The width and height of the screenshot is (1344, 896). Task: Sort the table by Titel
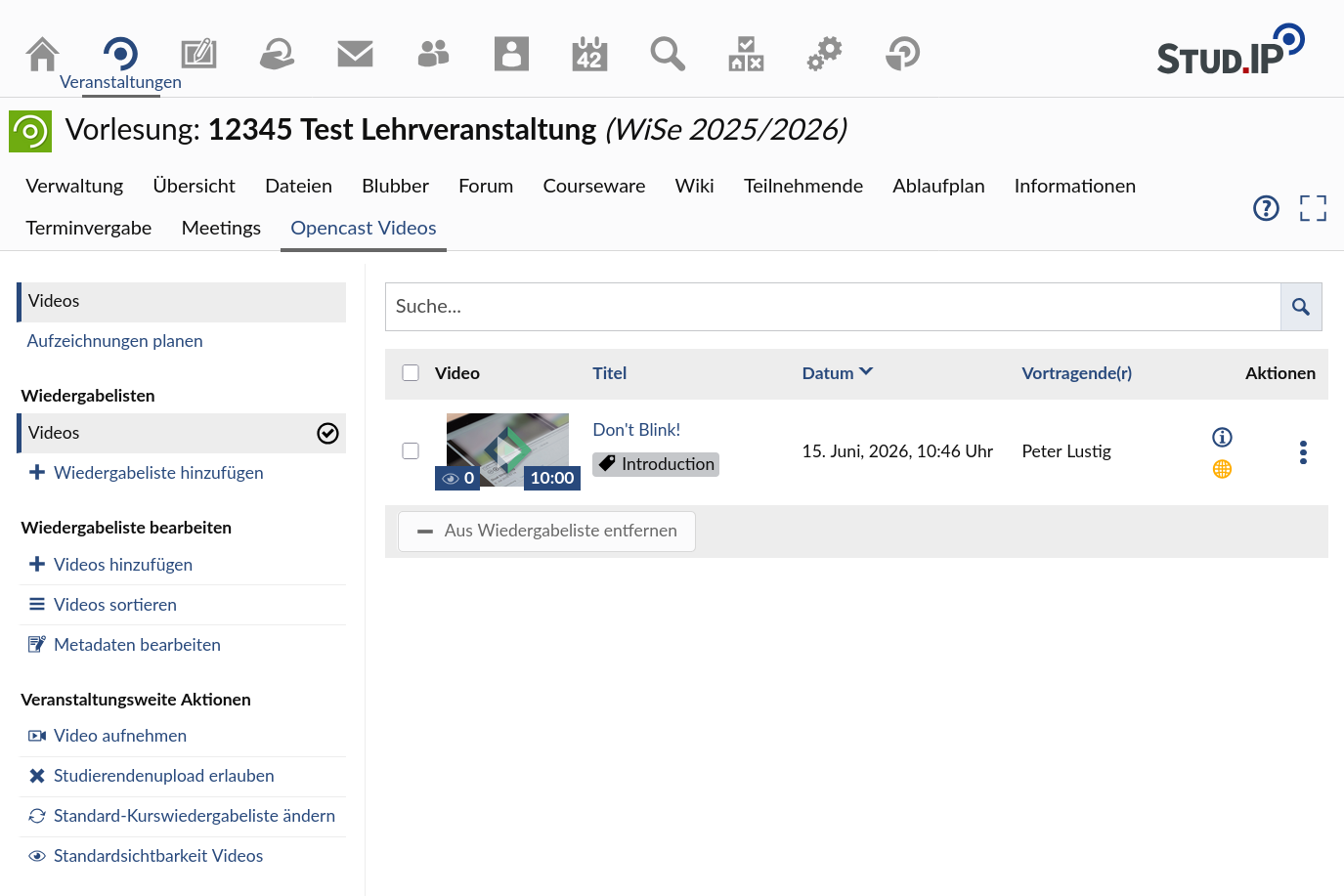pyautogui.click(x=609, y=373)
